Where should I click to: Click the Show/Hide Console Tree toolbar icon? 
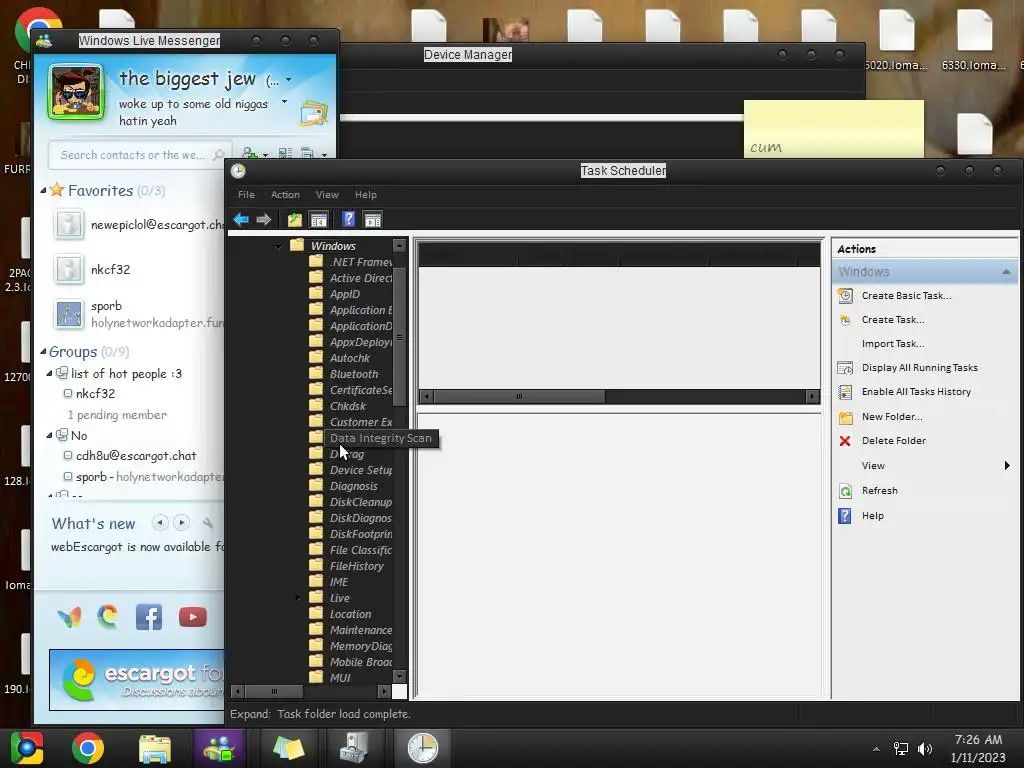[319, 219]
